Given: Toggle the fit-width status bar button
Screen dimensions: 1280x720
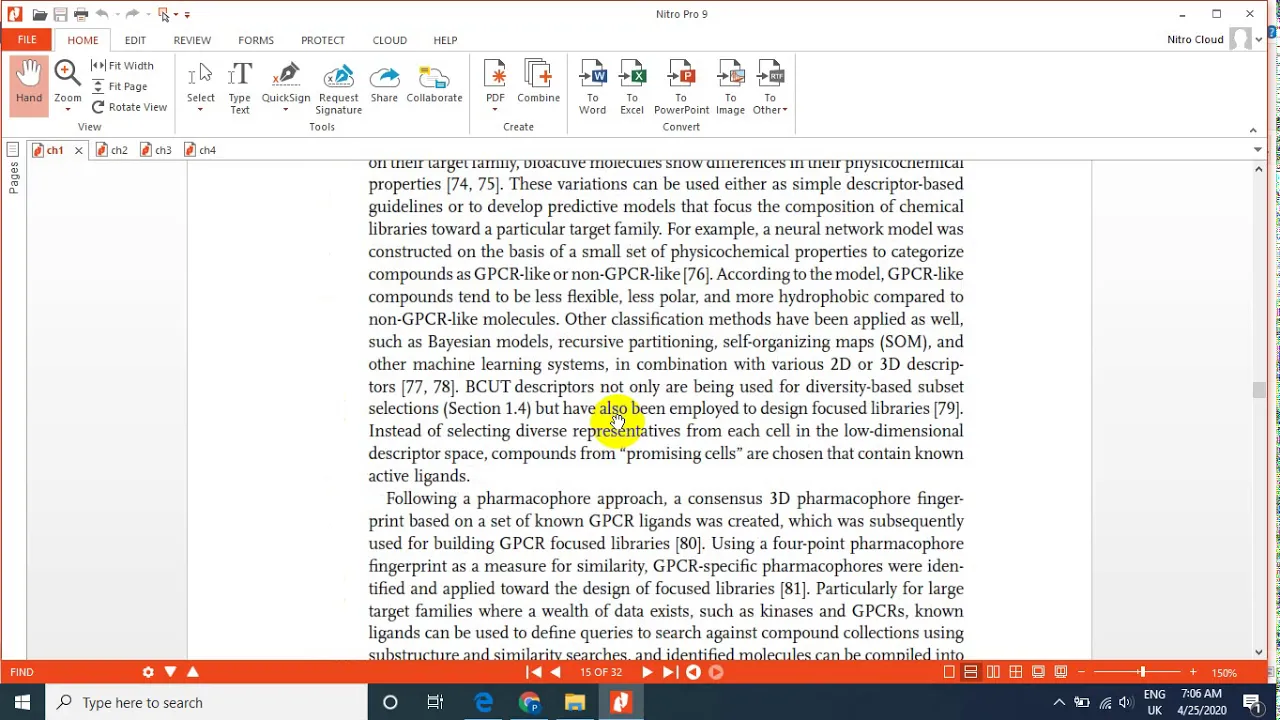Looking at the screenshot, I should coord(1061,672).
